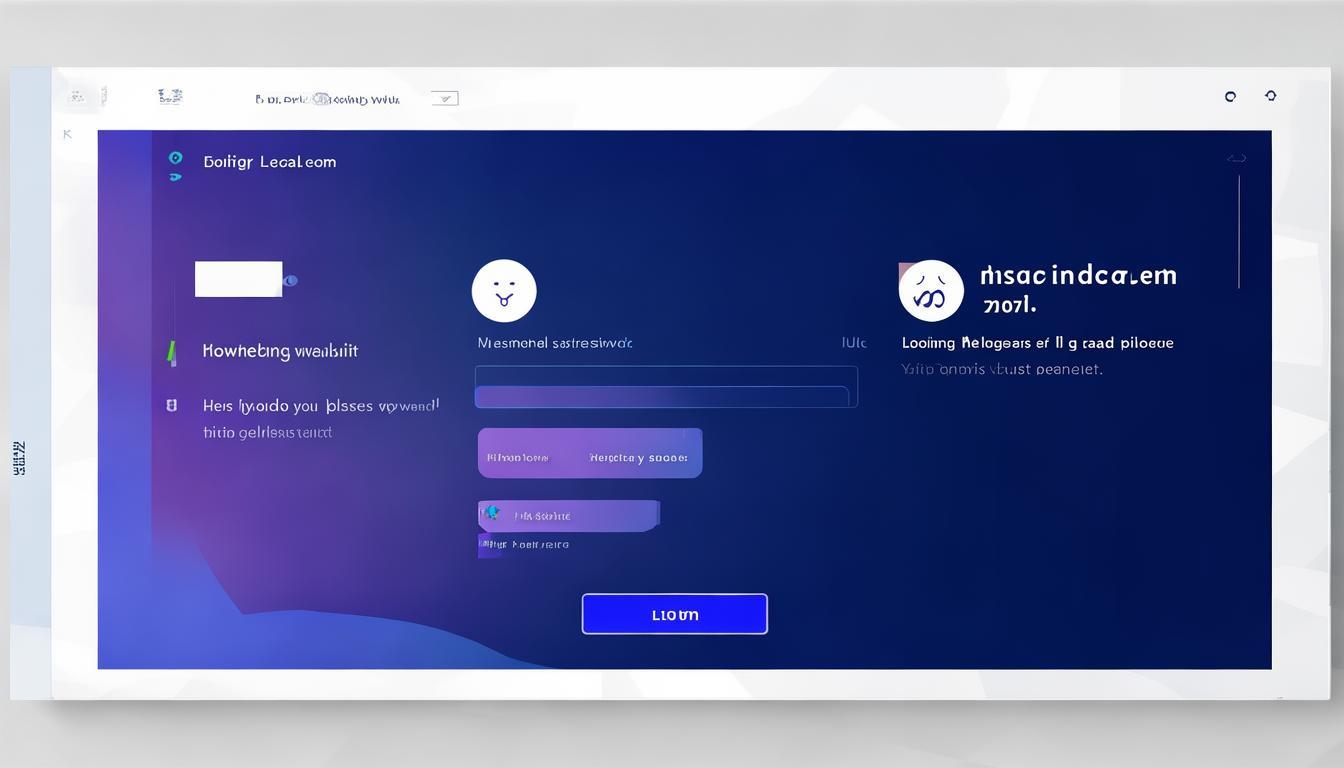Click the faint first icon in top-left bar
The height and width of the screenshot is (768, 1344).
76,97
